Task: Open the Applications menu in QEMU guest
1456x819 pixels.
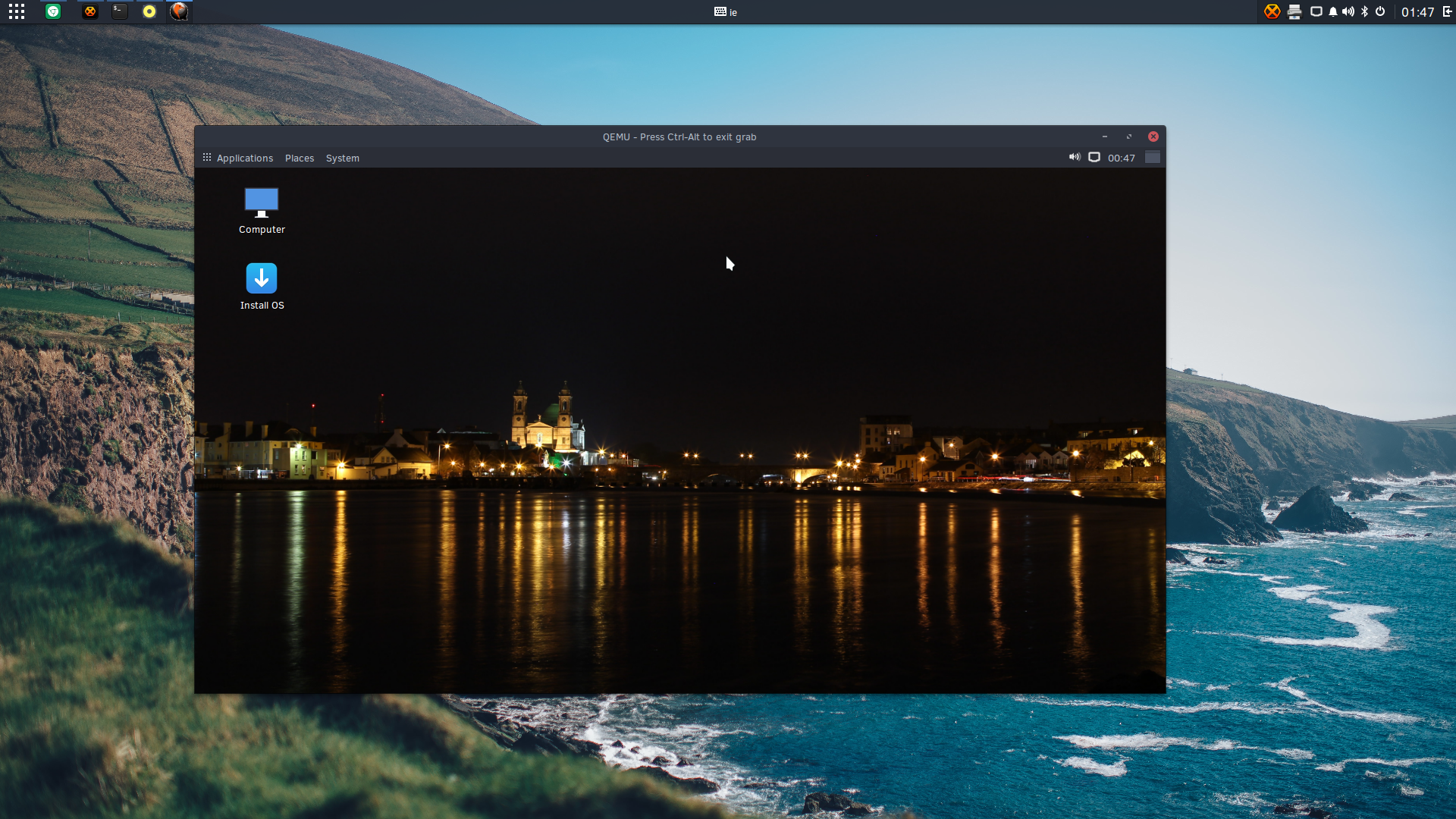Action: click(x=238, y=158)
